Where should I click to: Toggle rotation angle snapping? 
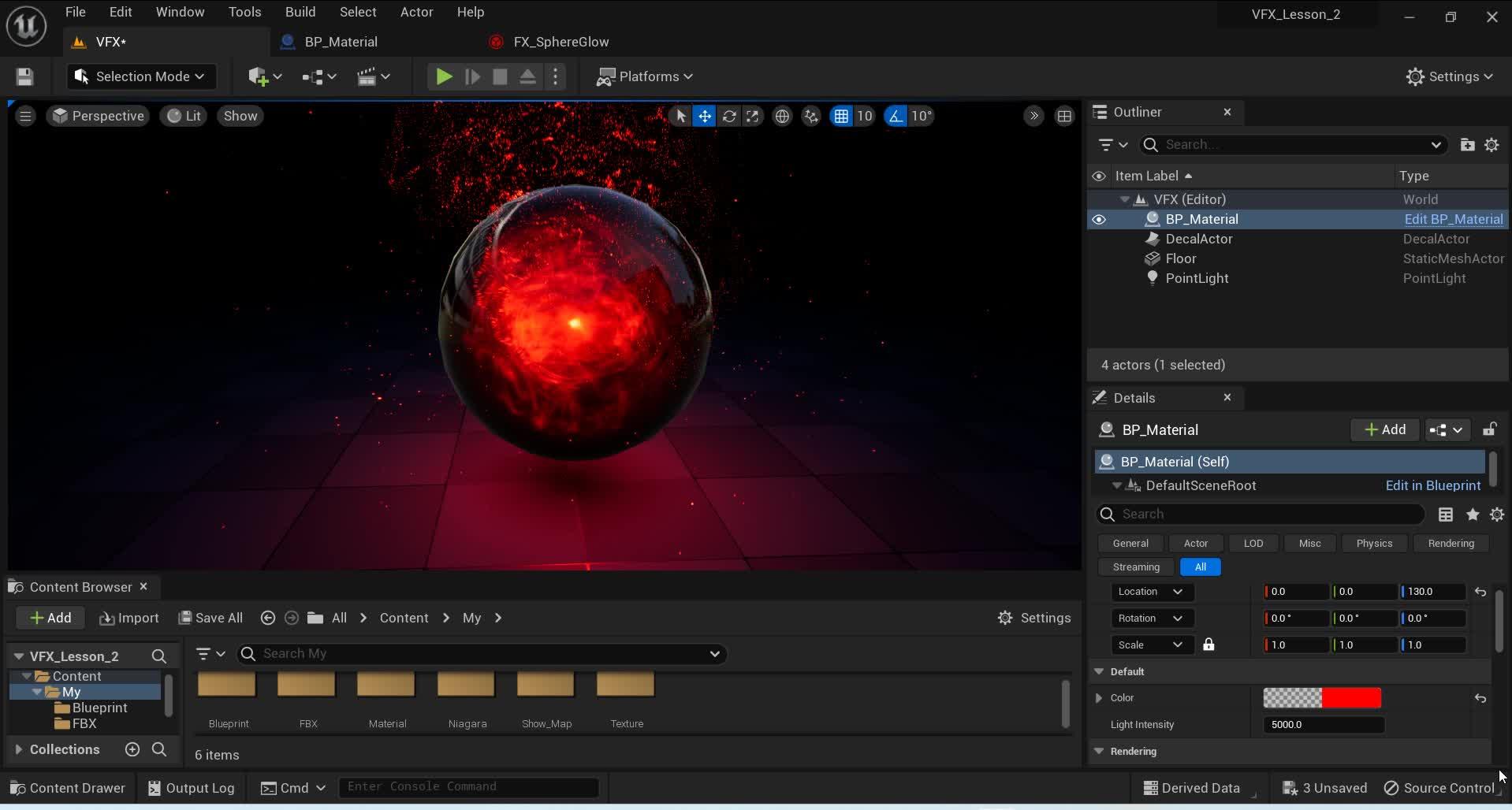tap(896, 116)
